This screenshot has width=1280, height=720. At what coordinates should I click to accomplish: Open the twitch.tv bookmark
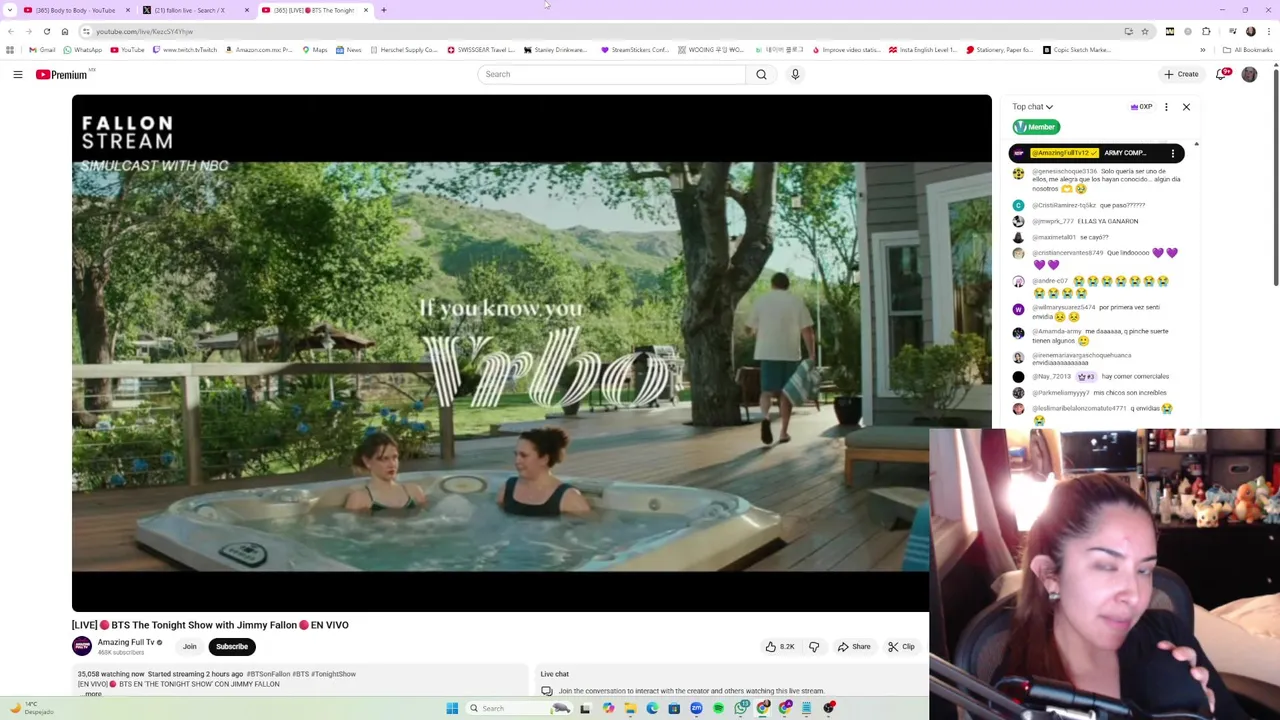(x=185, y=50)
